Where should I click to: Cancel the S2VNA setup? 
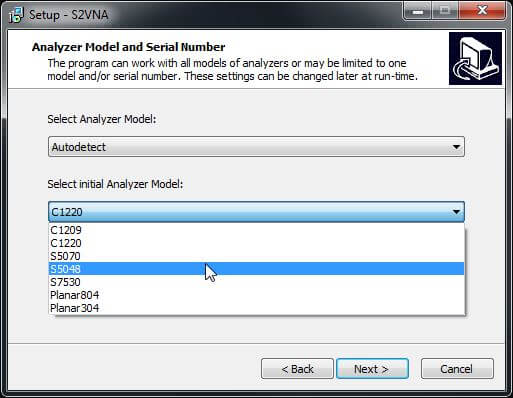point(457,369)
